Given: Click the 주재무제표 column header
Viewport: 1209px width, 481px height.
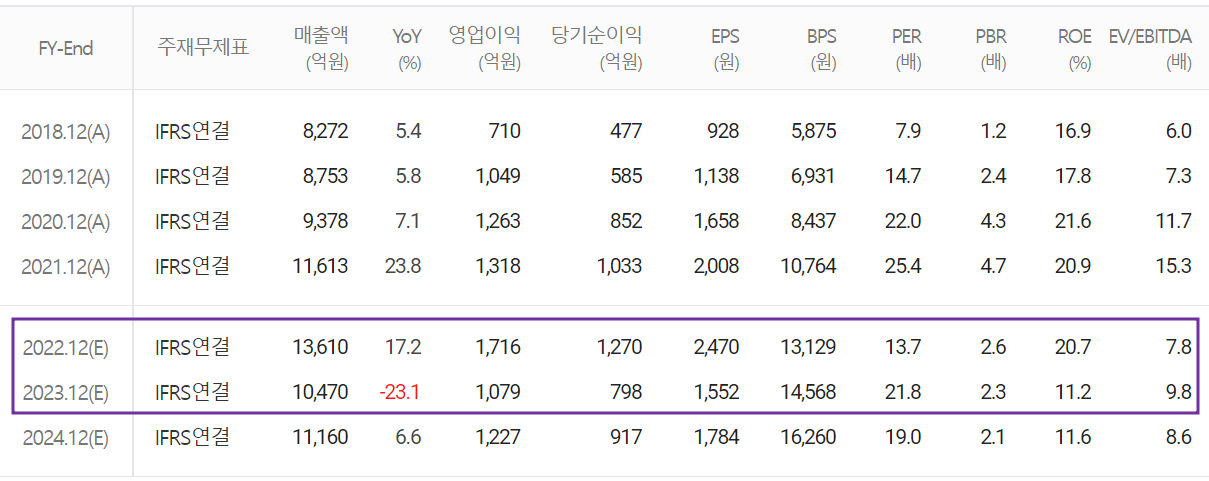Looking at the screenshot, I should pyautogui.click(x=203, y=48).
